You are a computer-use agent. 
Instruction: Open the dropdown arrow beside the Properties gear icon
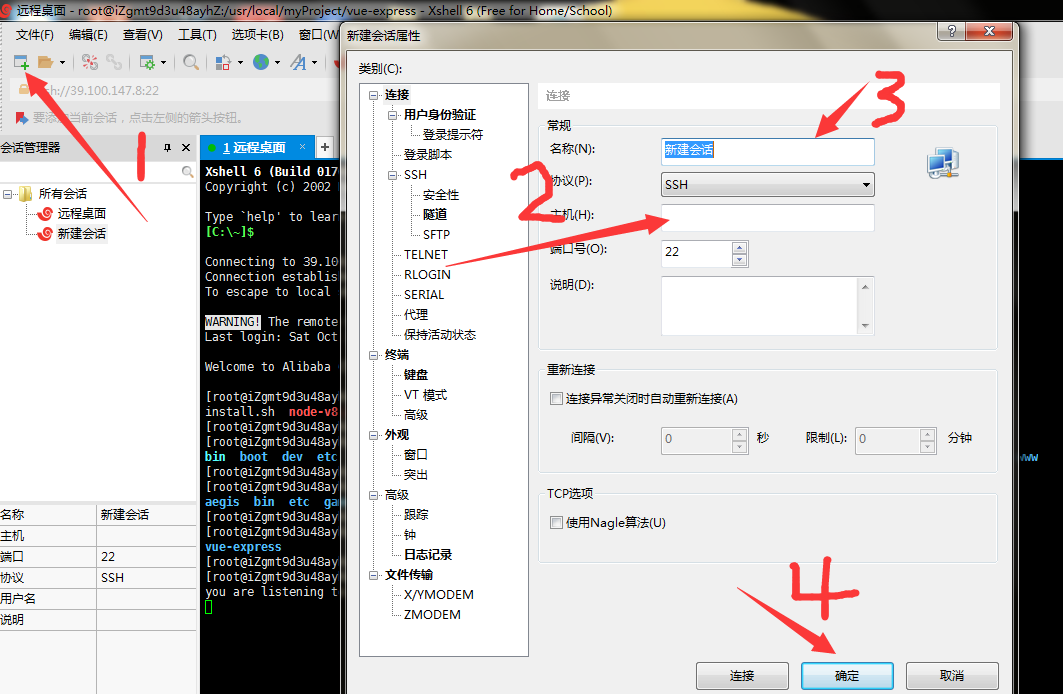coord(163,63)
